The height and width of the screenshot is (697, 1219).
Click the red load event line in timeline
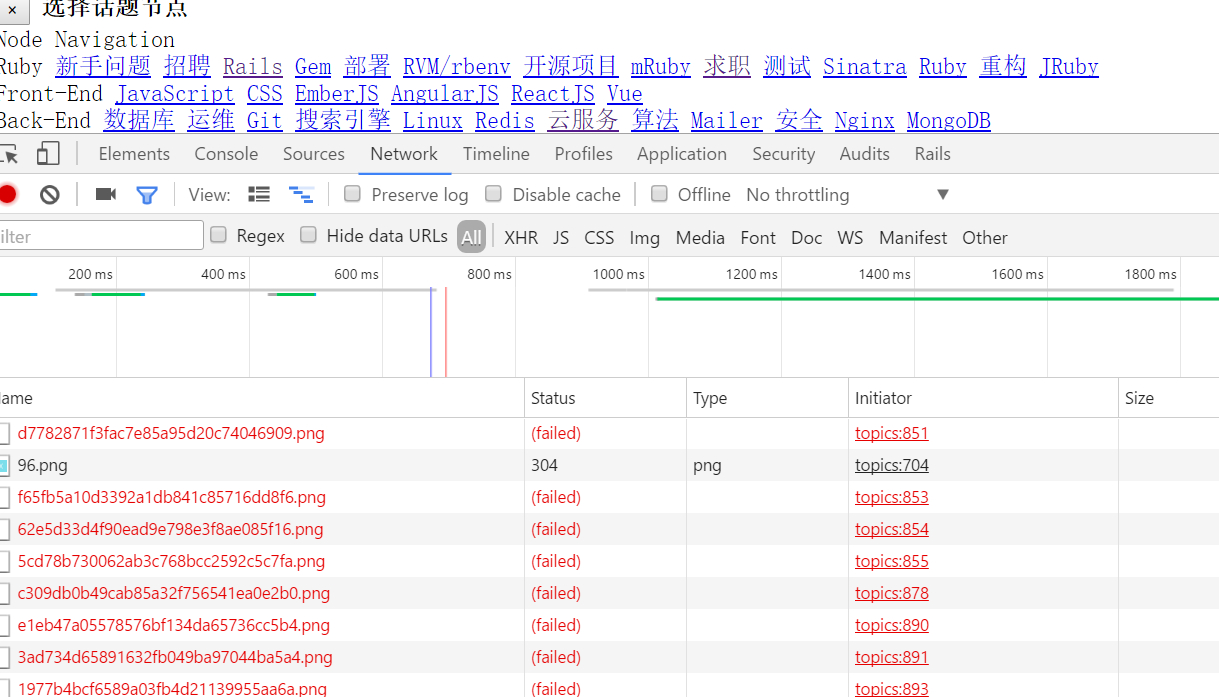445,332
